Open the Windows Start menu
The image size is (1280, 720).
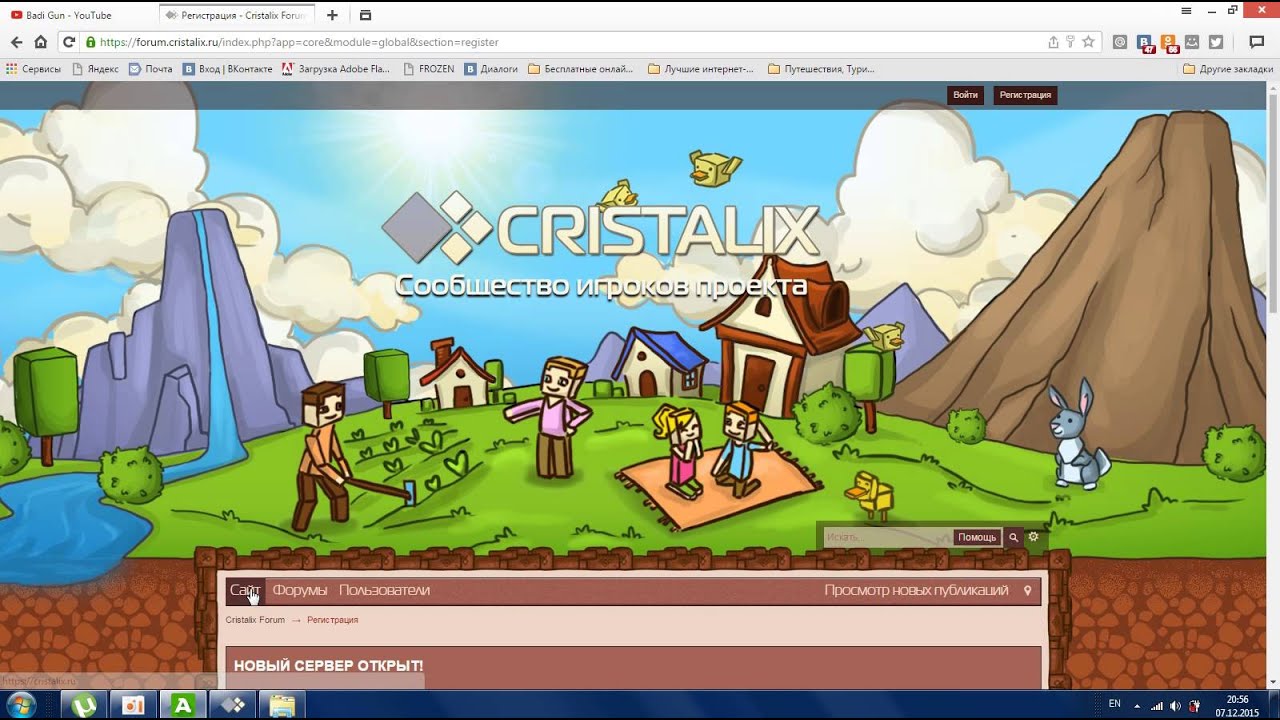pos(21,705)
